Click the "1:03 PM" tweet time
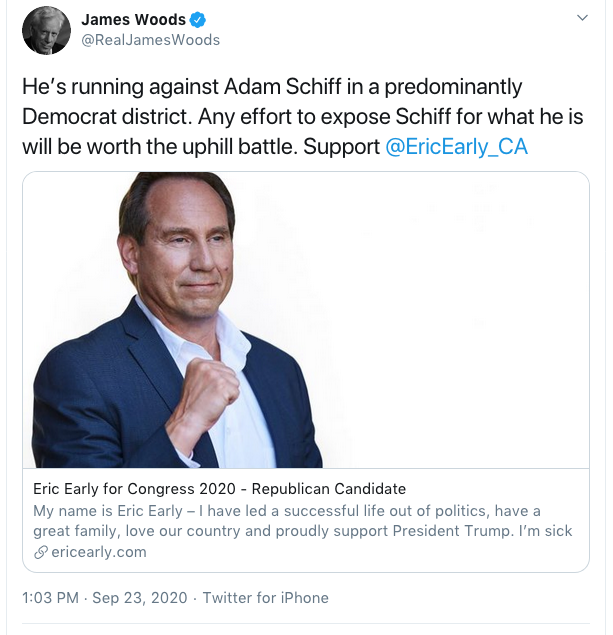This screenshot has height=635, width=613. pos(52,598)
